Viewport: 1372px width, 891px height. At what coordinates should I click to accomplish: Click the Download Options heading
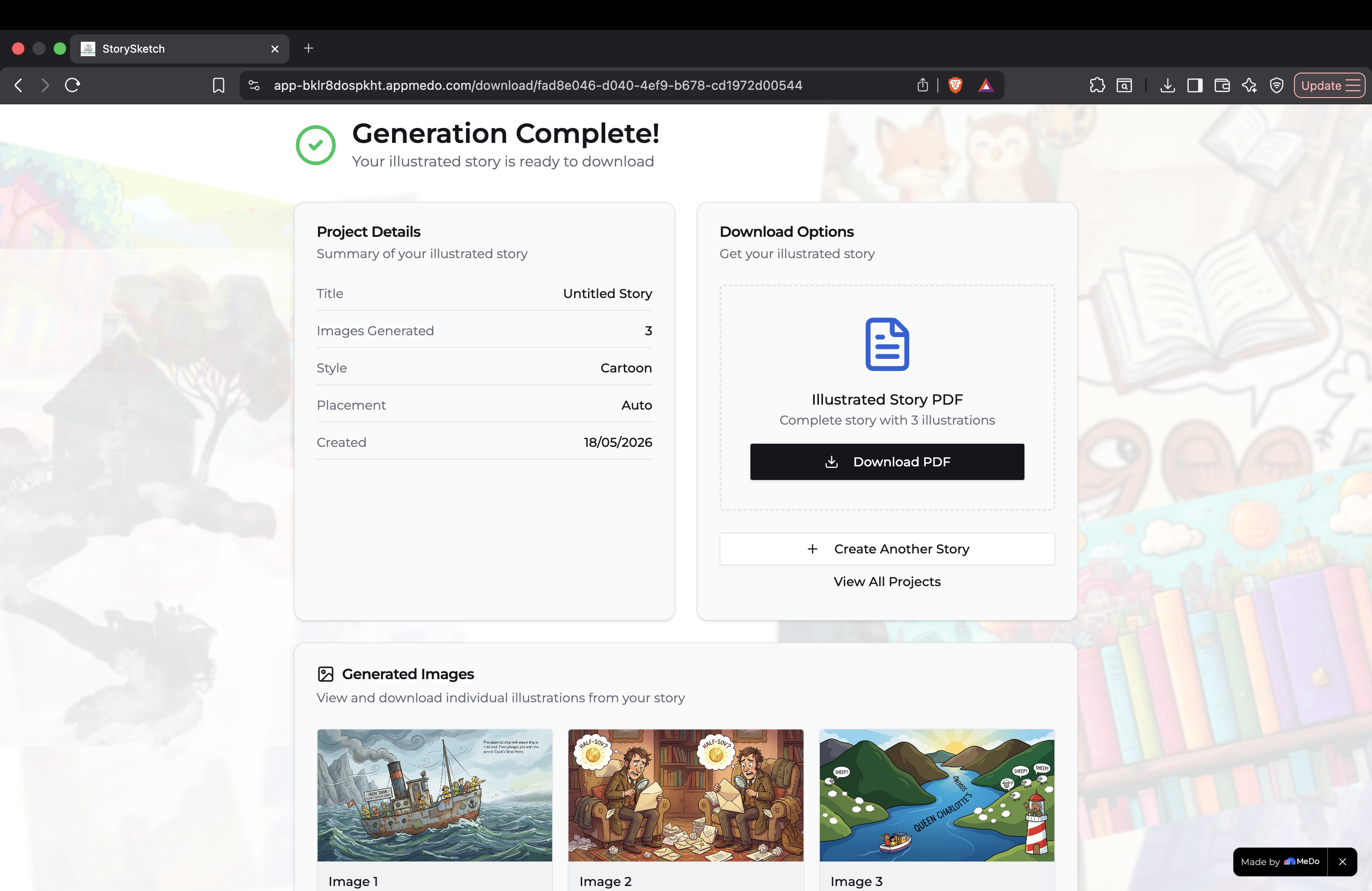(x=786, y=232)
